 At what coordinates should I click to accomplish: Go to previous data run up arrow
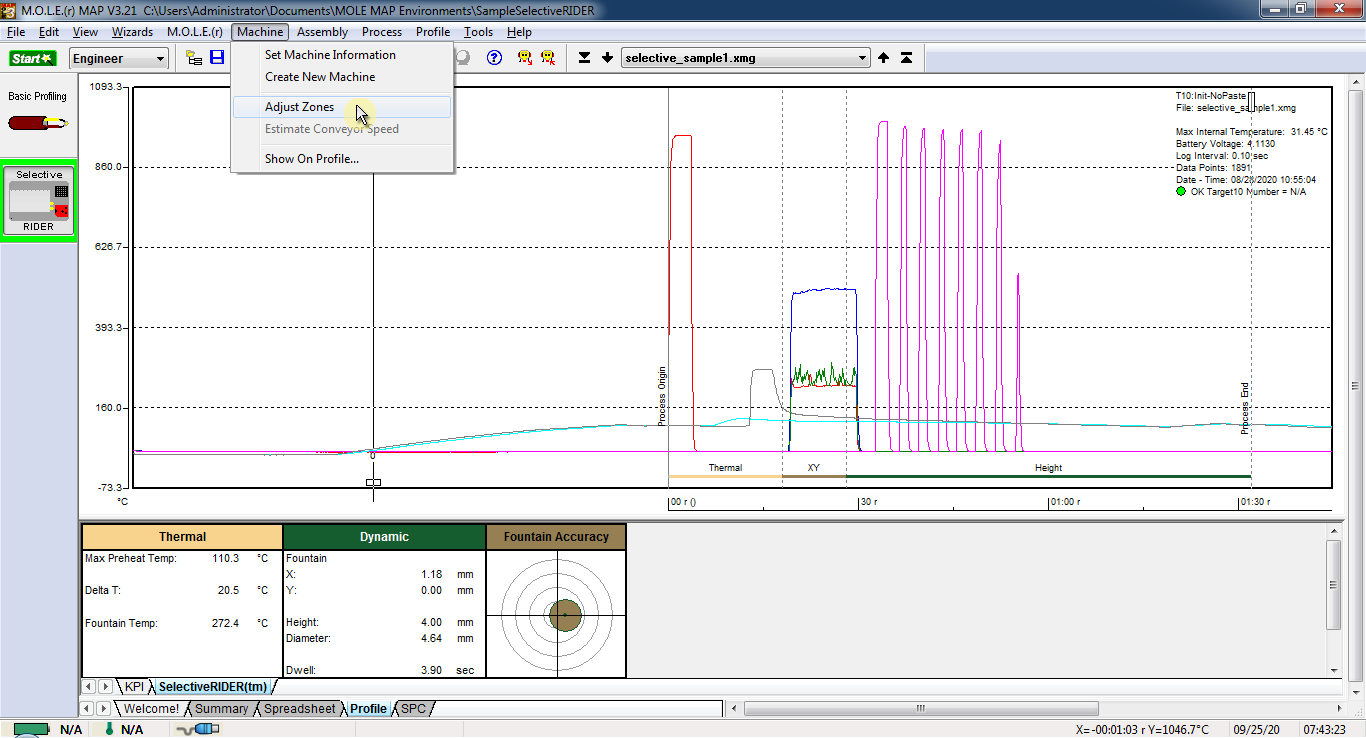tap(884, 58)
